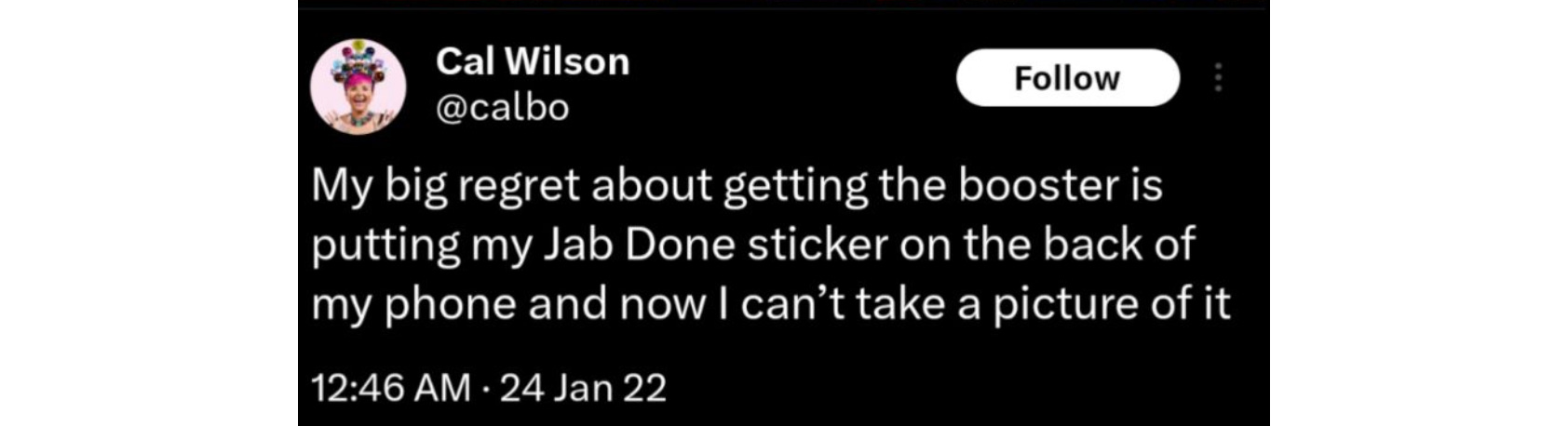Click the tweet's second line of text
The width and height of the screenshot is (1568, 426).
tap(752, 245)
